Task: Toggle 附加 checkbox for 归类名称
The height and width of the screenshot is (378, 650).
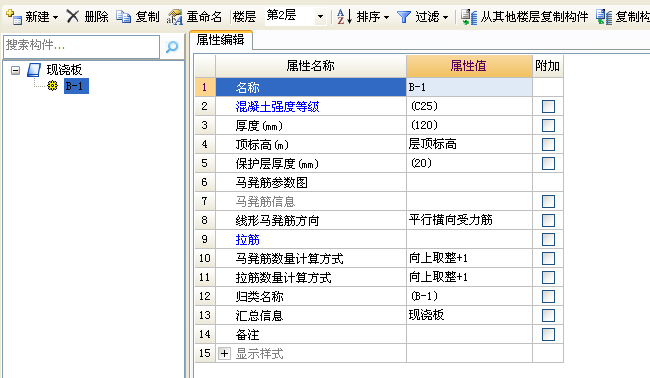Action: (548, 296)
